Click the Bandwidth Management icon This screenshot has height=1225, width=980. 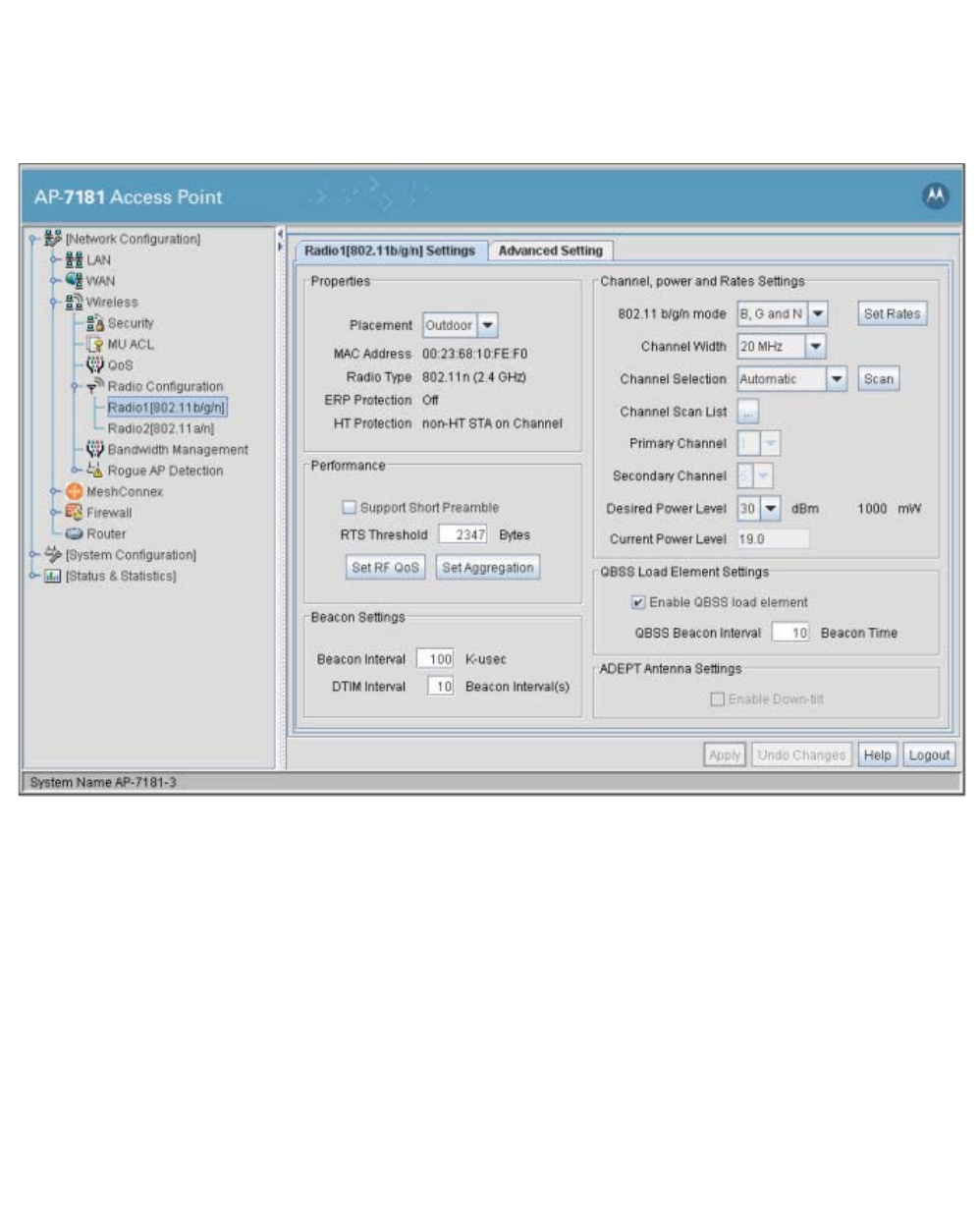(x=95, y=449)
